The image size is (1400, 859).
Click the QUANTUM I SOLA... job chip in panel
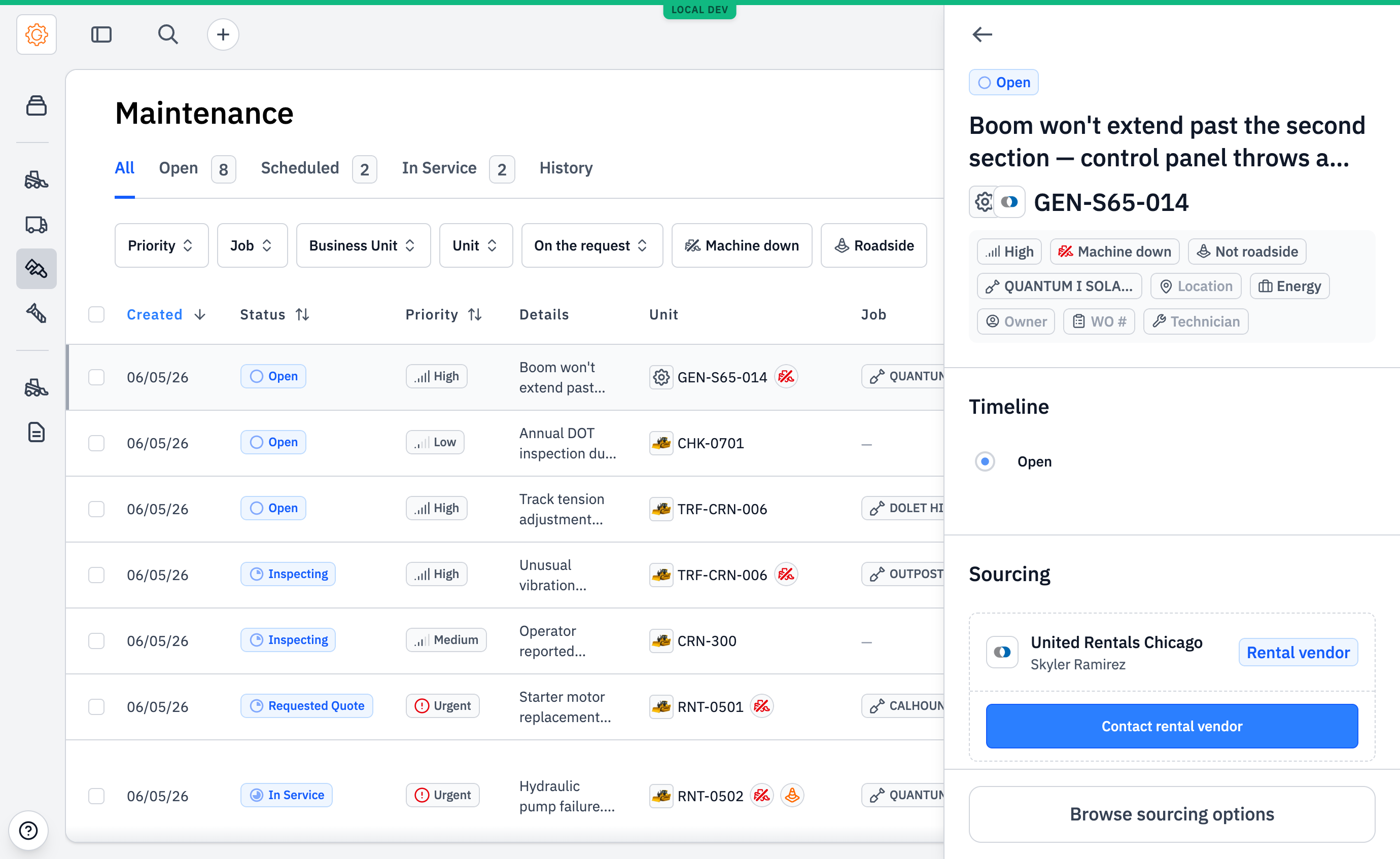[x=1059, y=287]
